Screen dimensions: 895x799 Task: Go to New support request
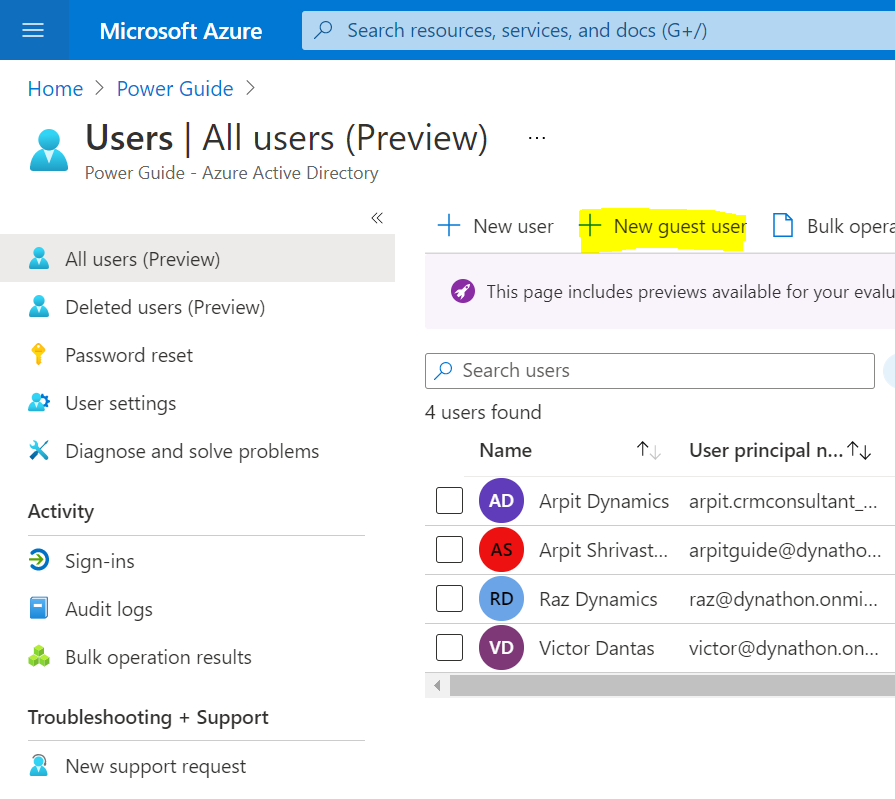(x=155, y=767)
